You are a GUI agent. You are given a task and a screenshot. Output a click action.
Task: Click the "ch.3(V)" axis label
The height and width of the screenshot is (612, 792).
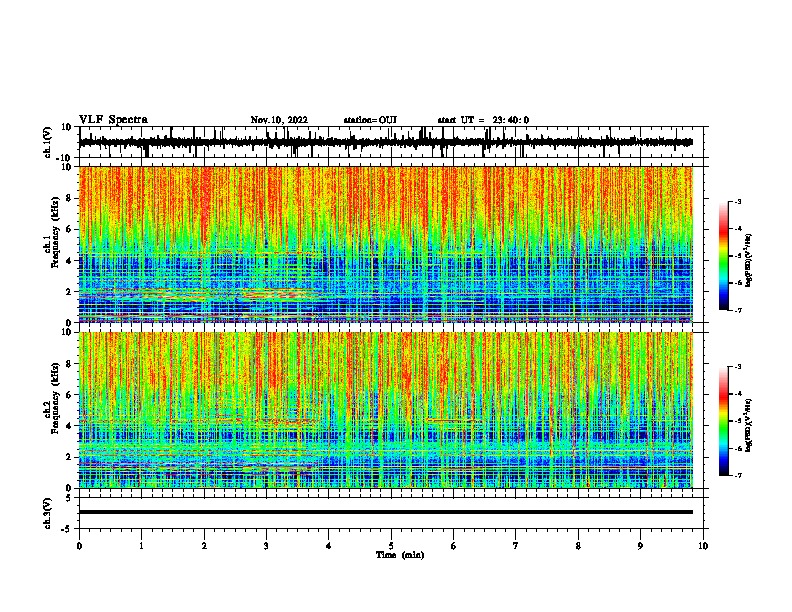[x=48, y=513]
